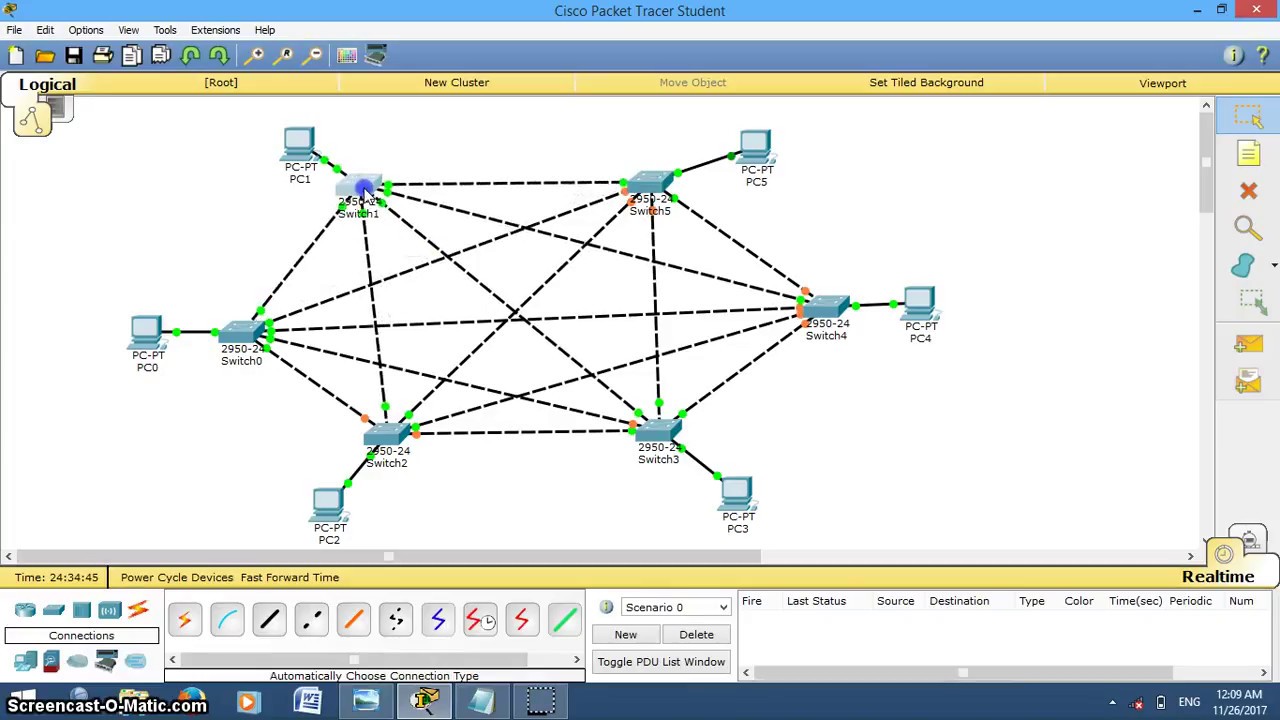
Task: Select the Place Note tool
Action: tap(1248, 153)
